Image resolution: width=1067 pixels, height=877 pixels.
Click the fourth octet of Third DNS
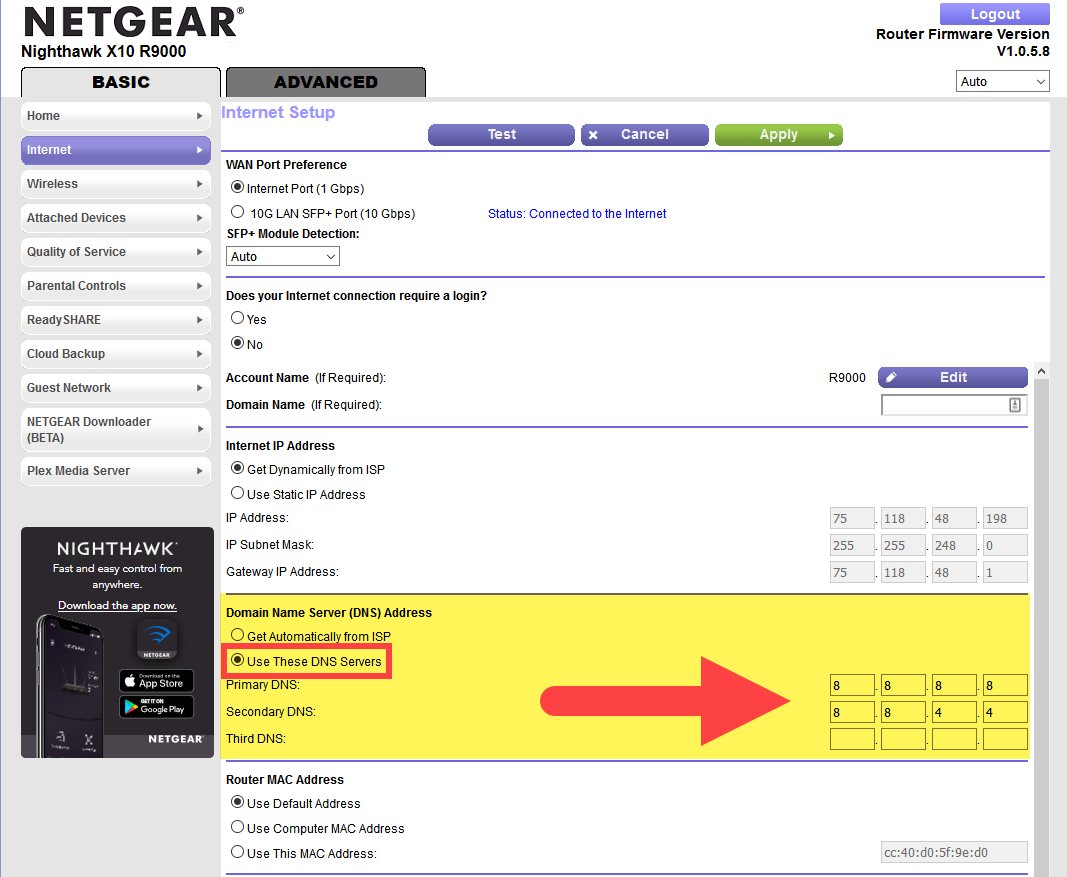[1005, 739]
